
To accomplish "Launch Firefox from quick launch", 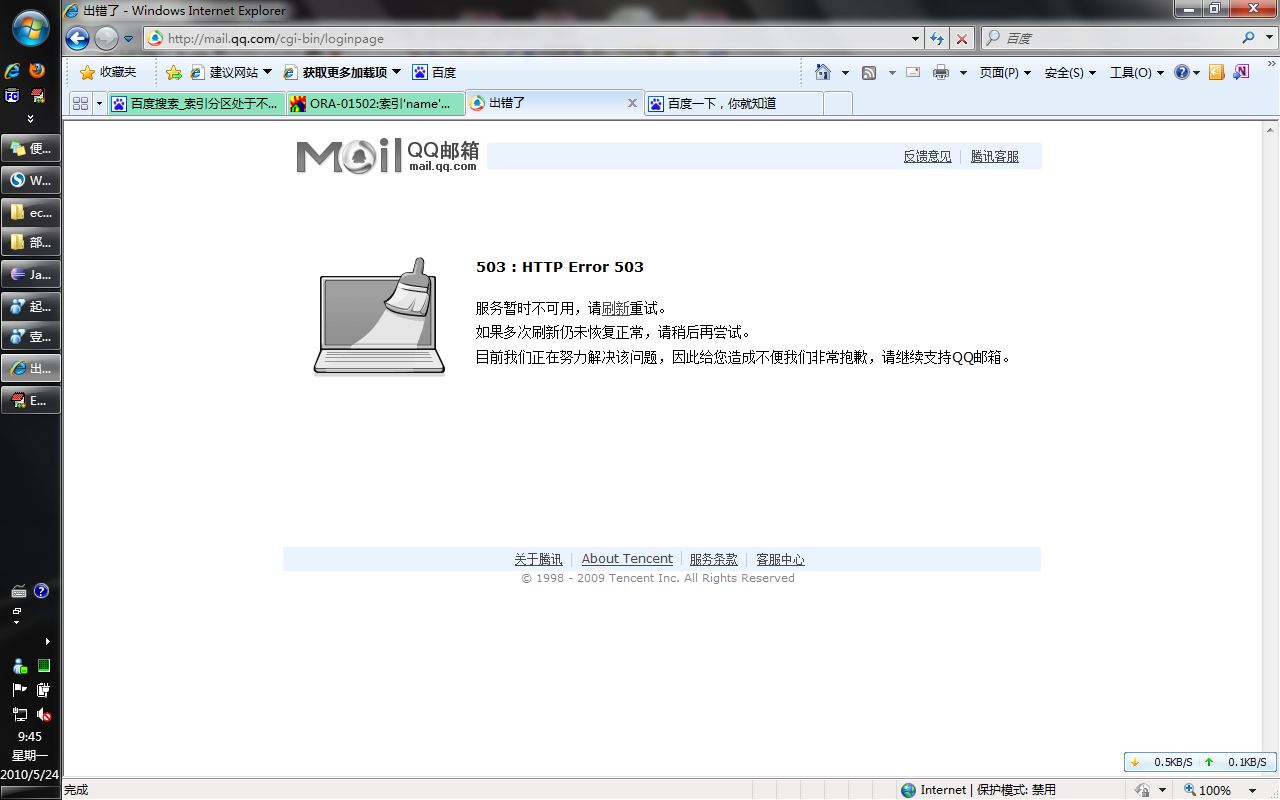I will (x=38, y=71).
